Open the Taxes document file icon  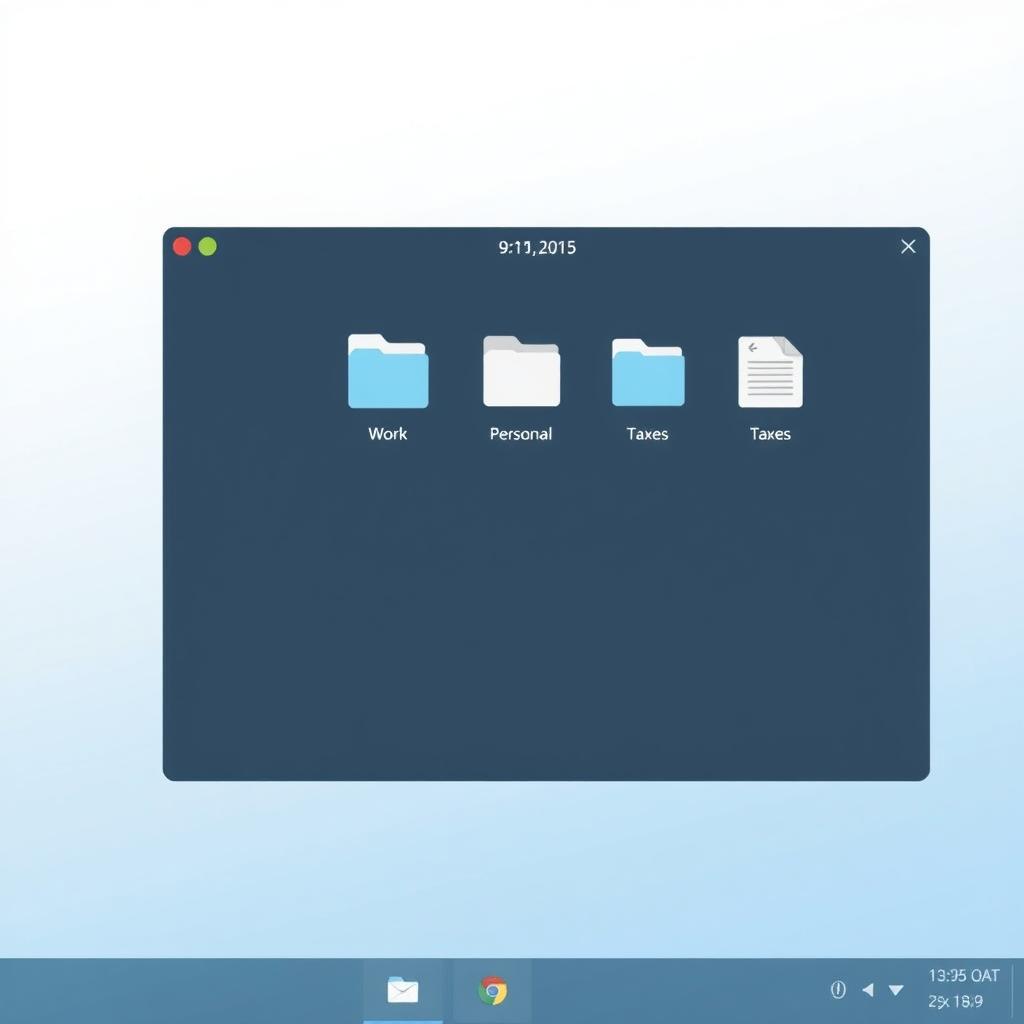point(770,372)
